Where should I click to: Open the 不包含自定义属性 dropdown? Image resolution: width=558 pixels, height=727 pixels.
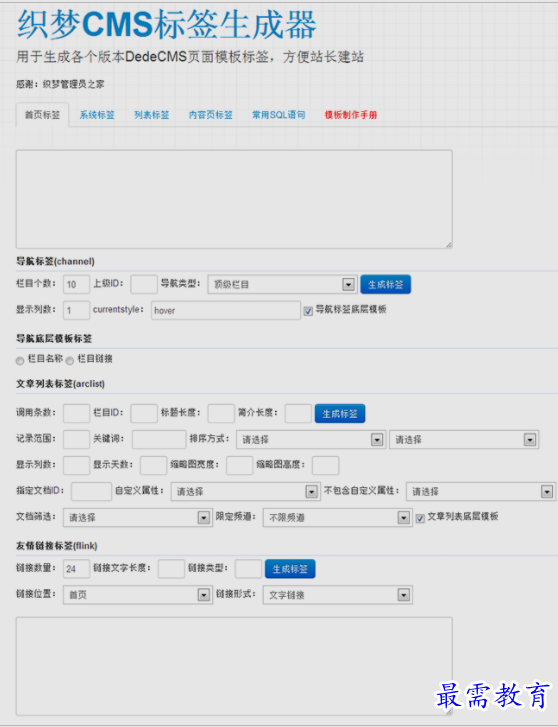click(481, 491)
